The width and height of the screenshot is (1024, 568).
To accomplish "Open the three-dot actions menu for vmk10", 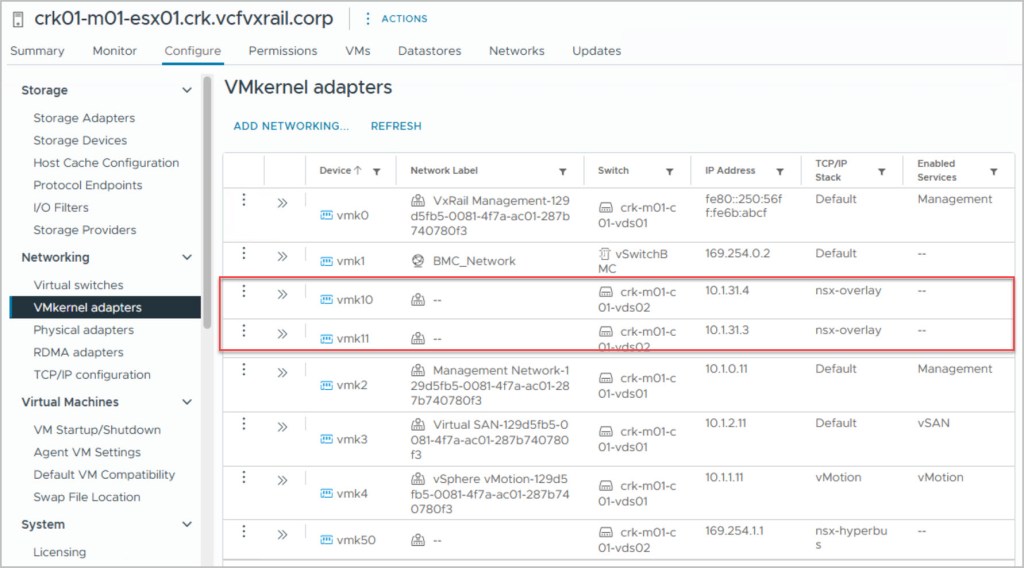I will (244, 291).
